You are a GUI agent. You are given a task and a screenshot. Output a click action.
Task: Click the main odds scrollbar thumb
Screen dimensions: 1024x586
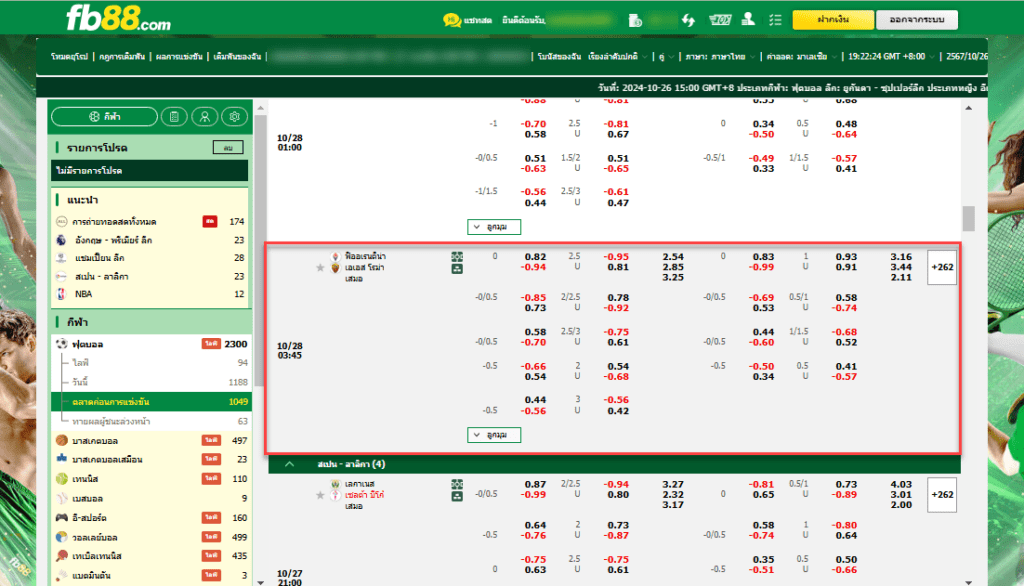[968, 218]
